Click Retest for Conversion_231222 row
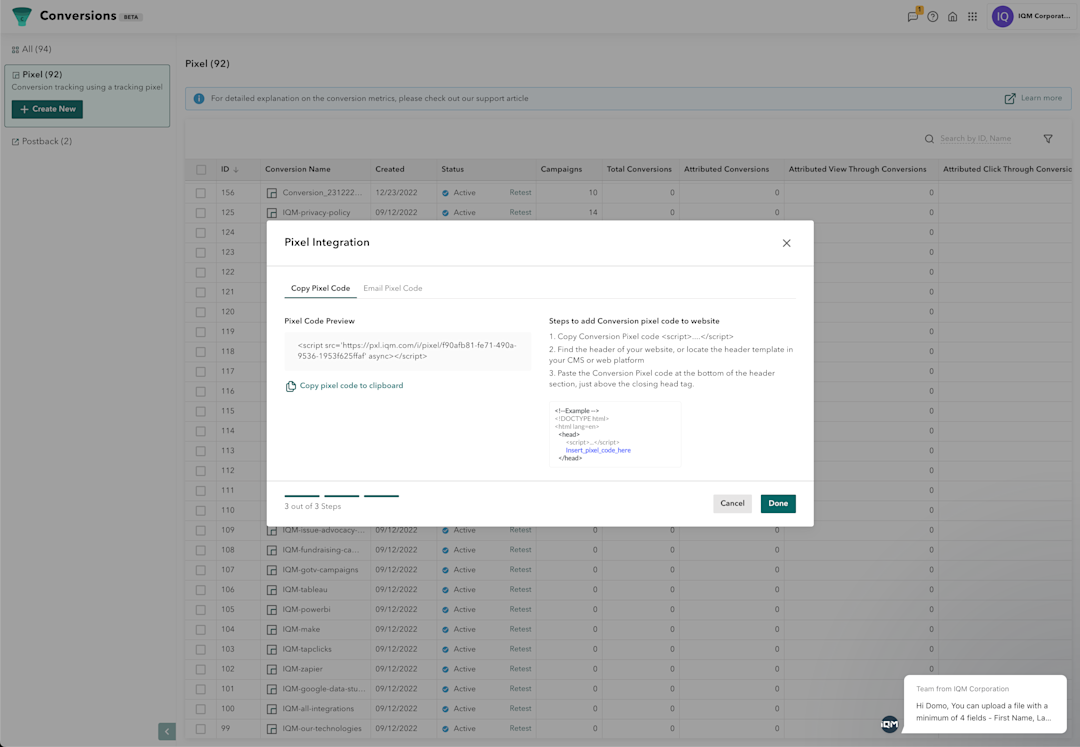Viewport: 1080px width, 747px height. (520, 193)
